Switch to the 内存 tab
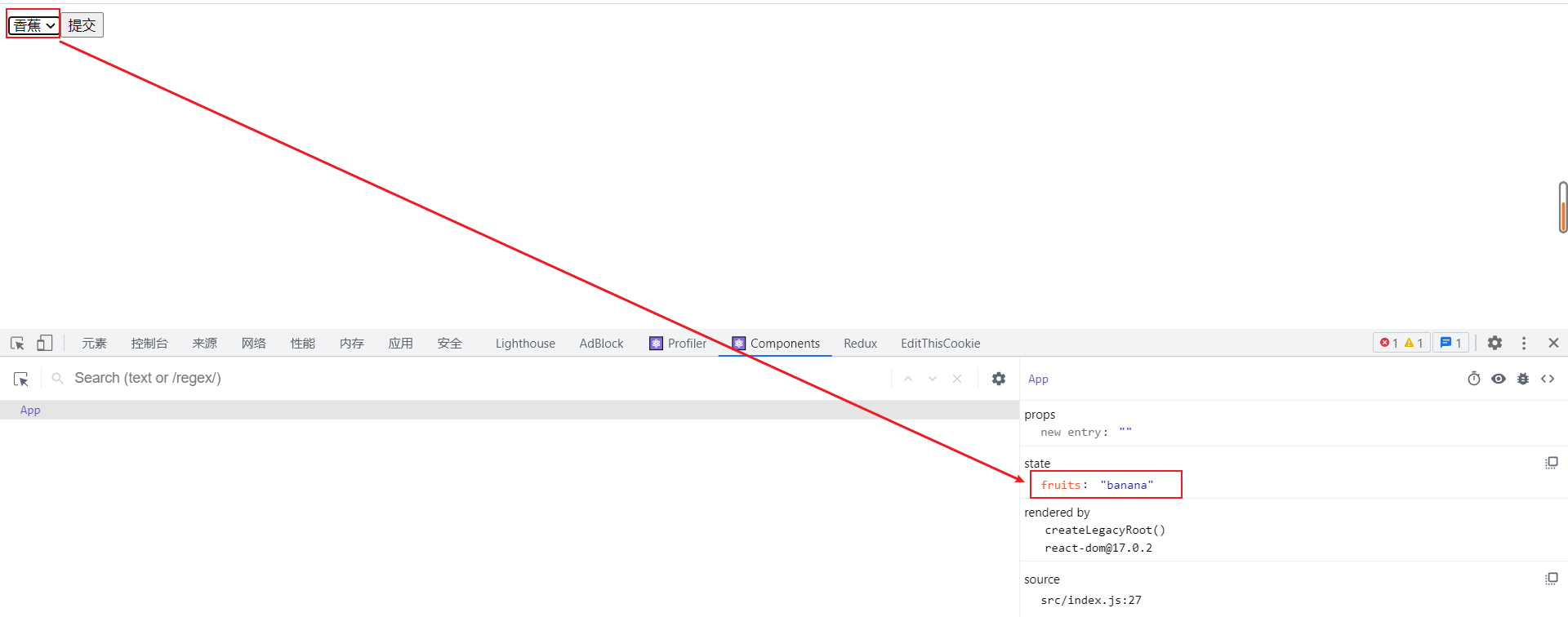 point(352,344)
